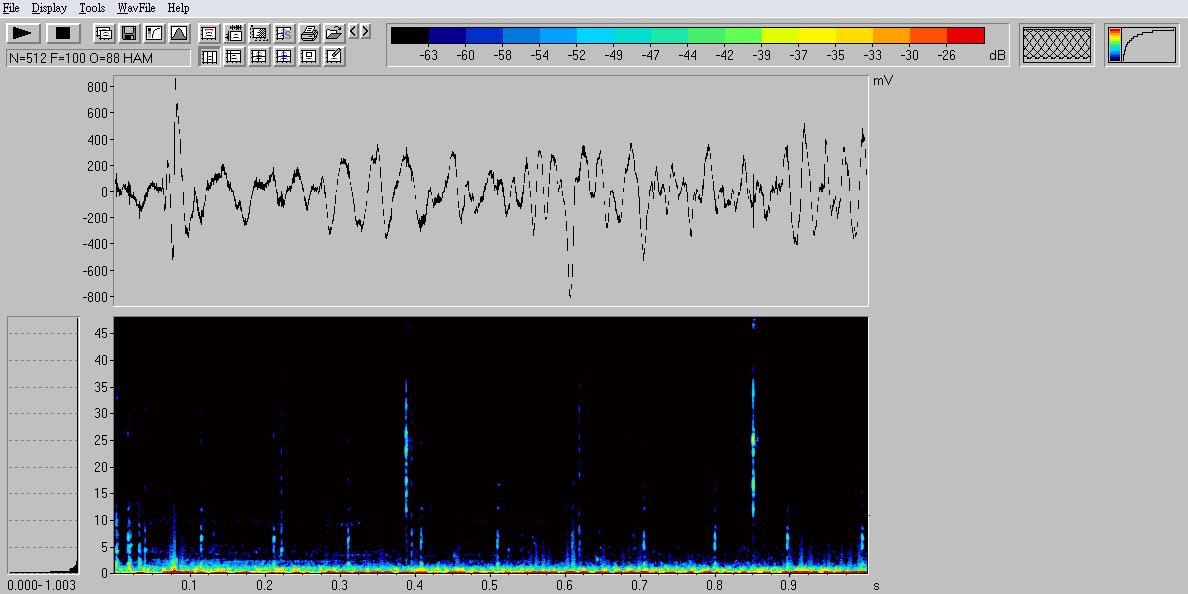Image resolution: width=1188 pixels, height=594 pixels.
Task: Click the left arrow scroll button
Action: [353, 32]
